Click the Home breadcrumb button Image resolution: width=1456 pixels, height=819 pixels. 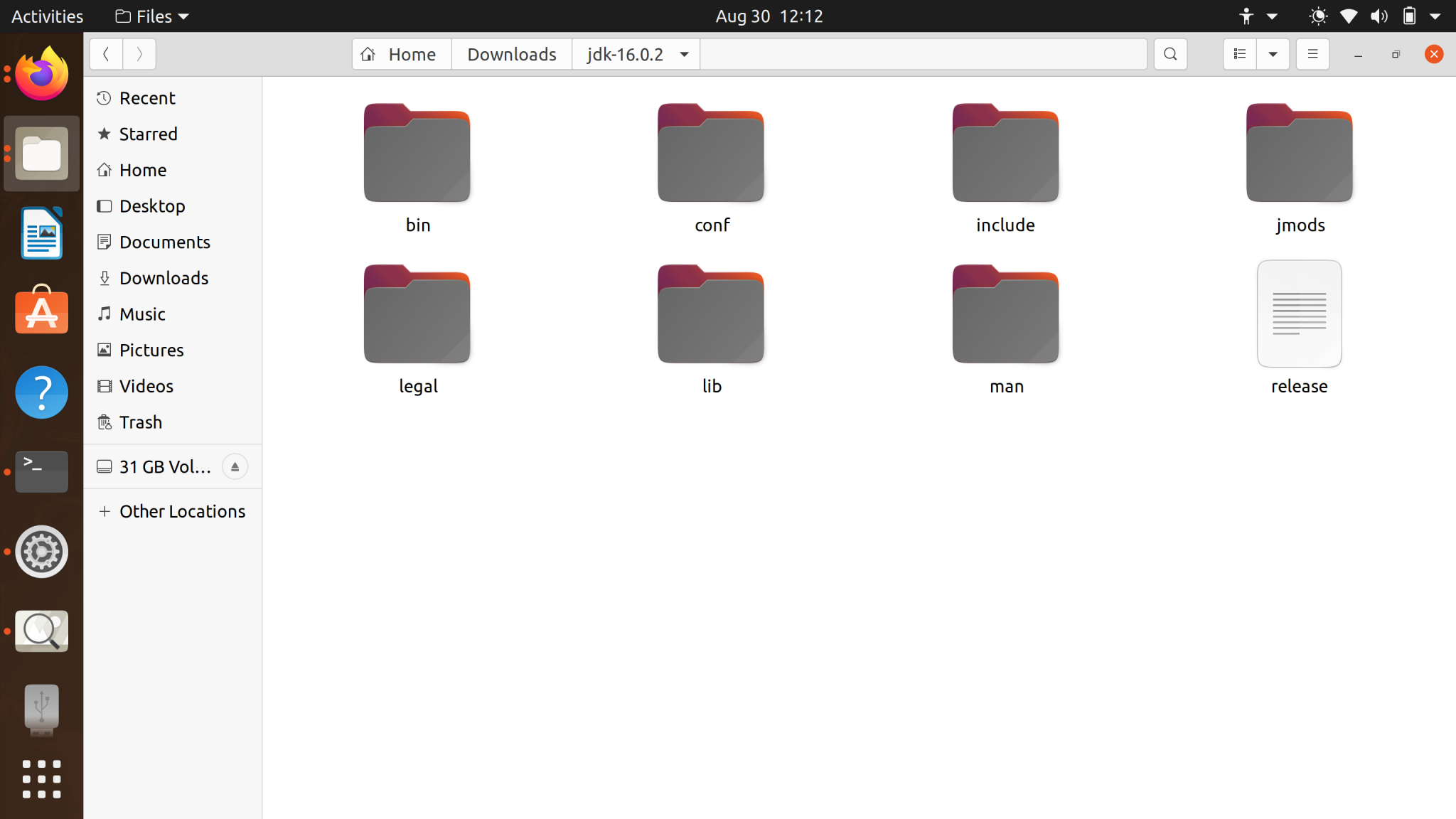[400, 55]
